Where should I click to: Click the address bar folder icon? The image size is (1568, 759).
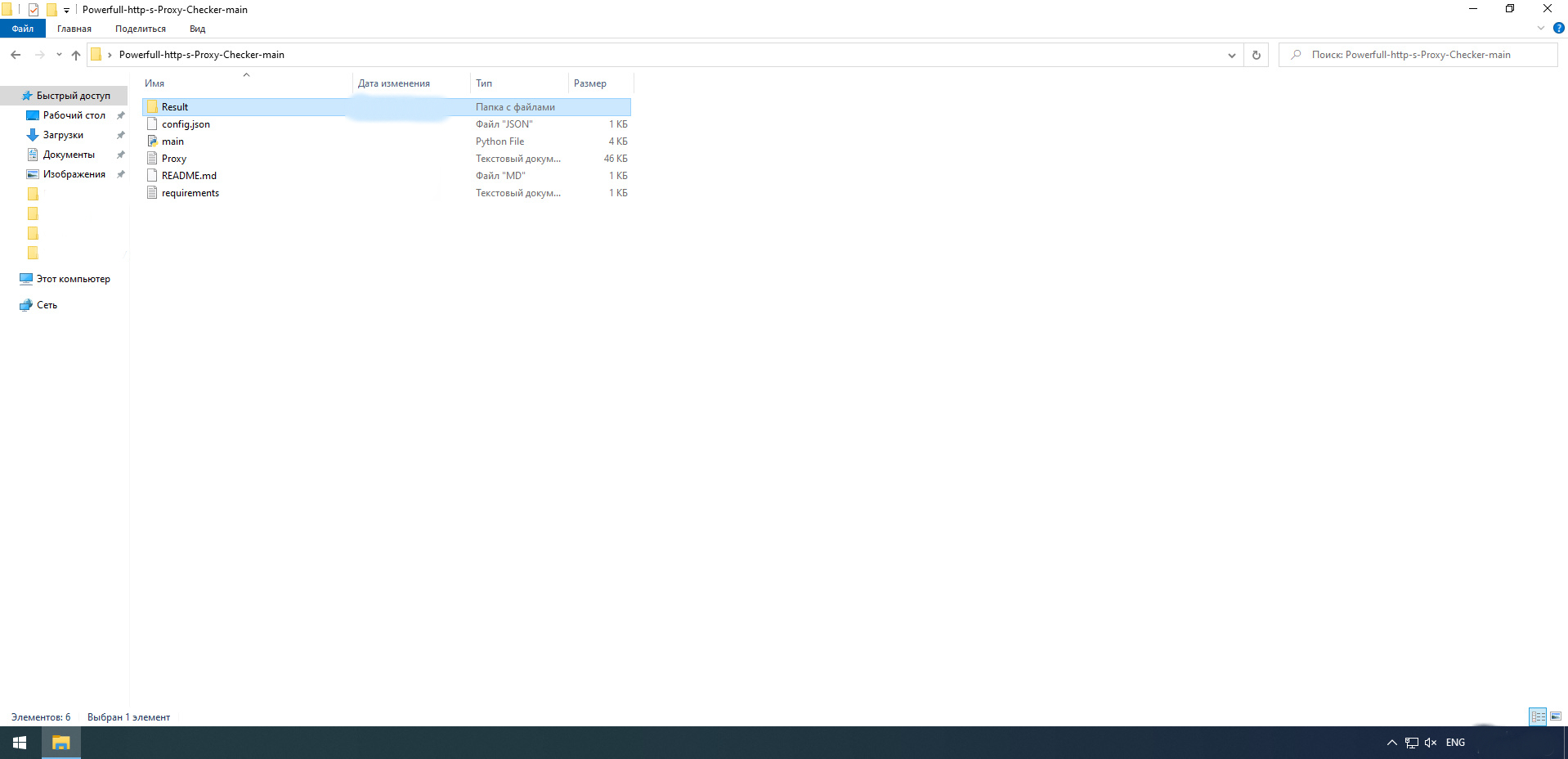pyautogui.click(x=96, y=55)
